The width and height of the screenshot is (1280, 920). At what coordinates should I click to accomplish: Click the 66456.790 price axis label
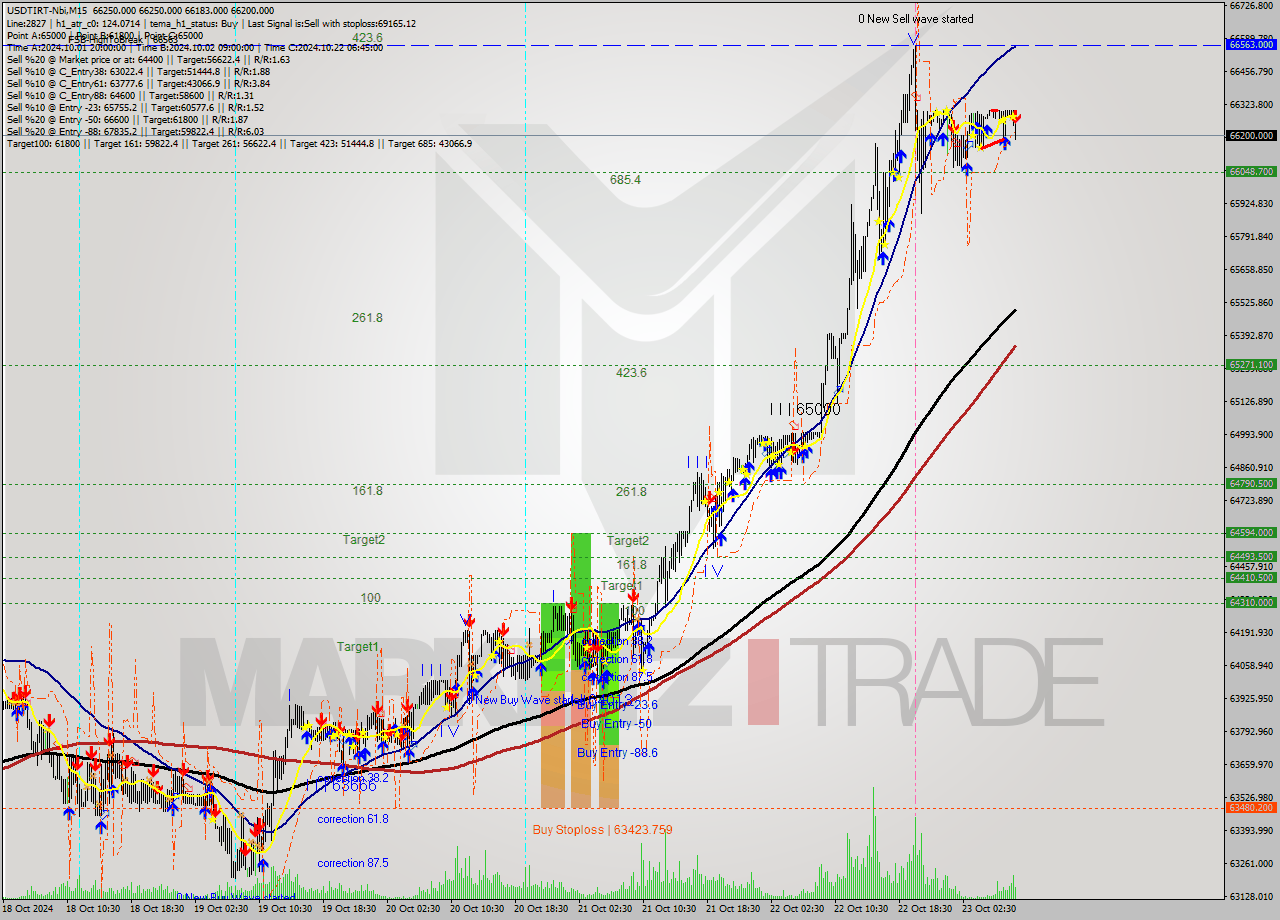click(x=1251, y=71)
